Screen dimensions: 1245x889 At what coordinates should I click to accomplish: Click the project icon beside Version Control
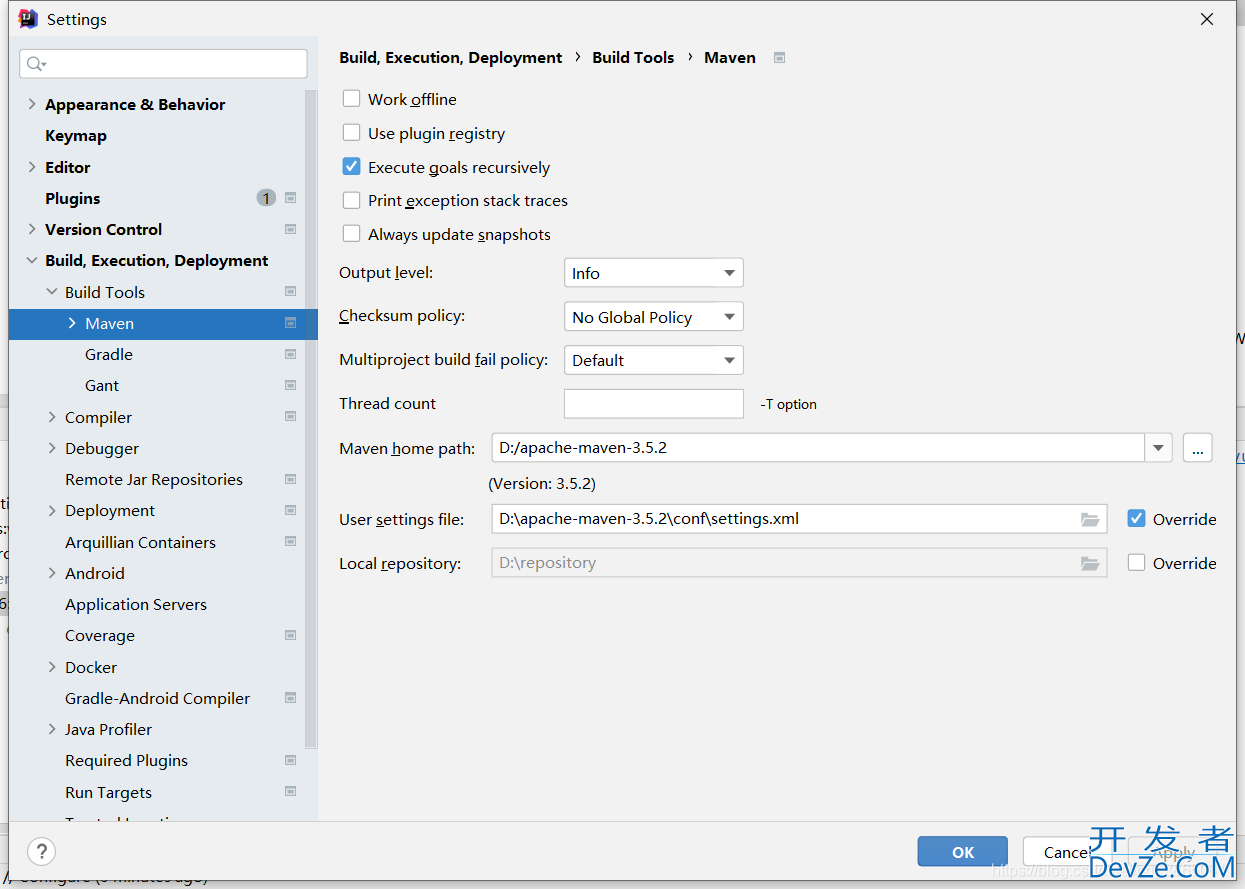click(290, 229)
